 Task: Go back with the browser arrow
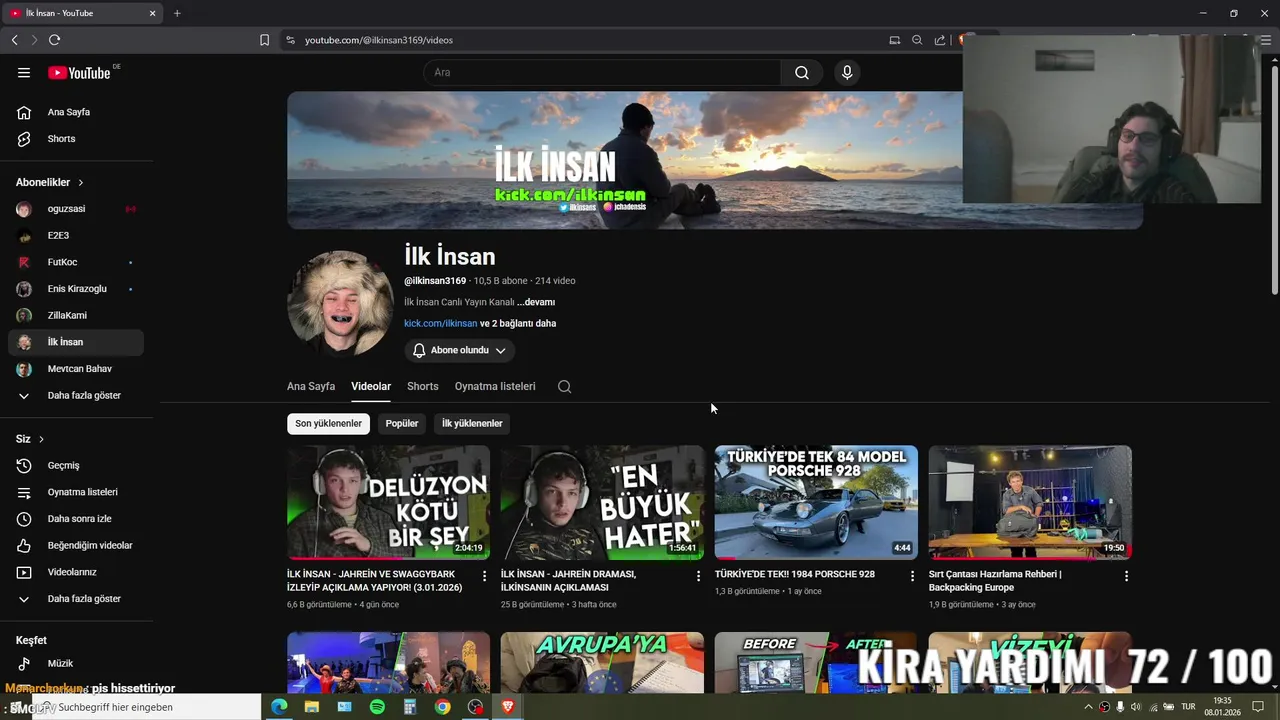(x=14, y=40)
